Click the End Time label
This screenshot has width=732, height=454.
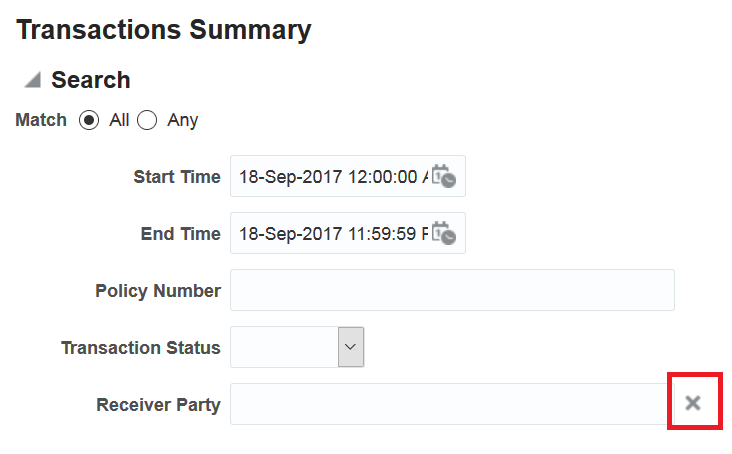click(181, 234)
